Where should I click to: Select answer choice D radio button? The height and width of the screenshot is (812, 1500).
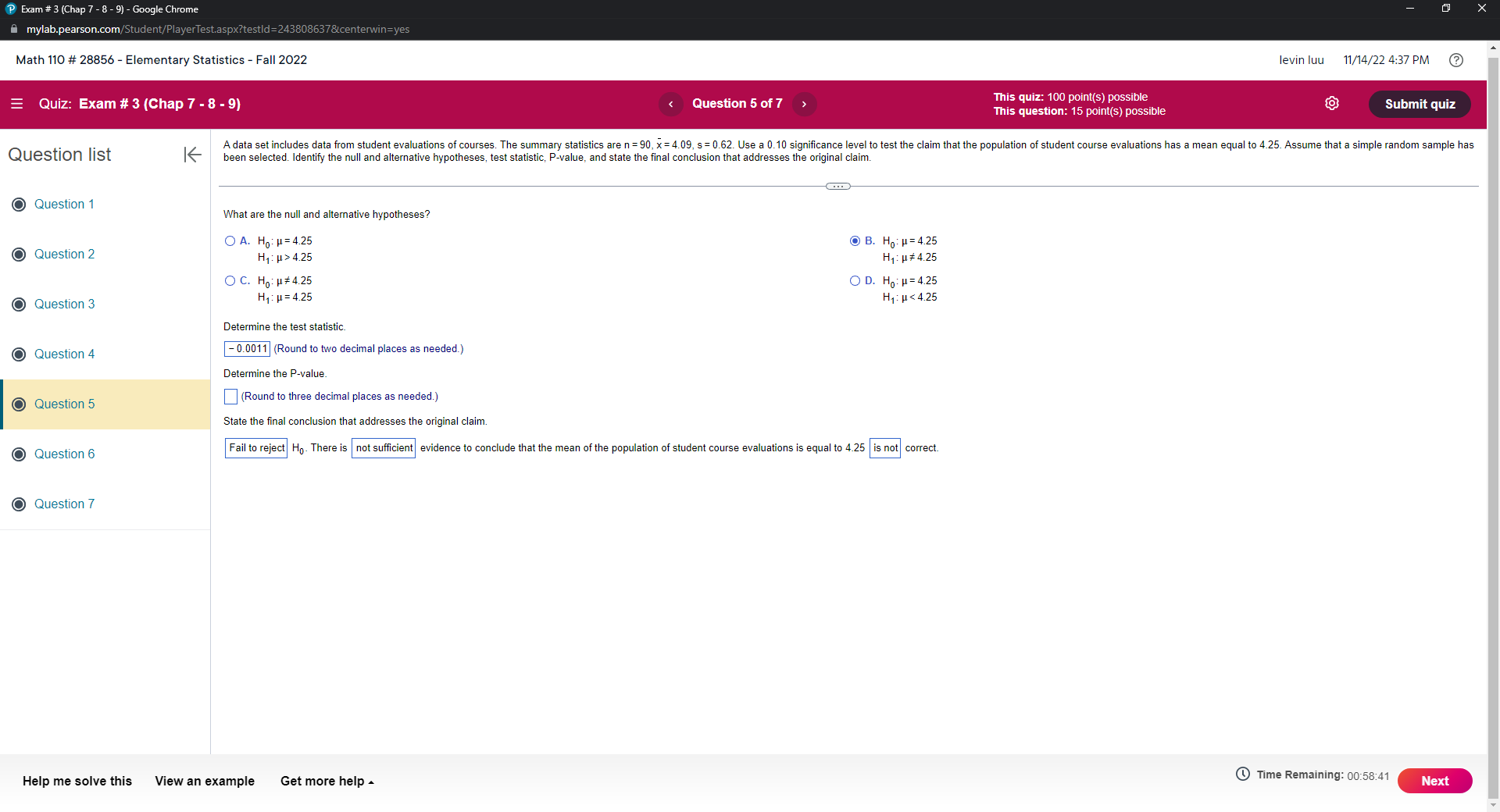855,280
